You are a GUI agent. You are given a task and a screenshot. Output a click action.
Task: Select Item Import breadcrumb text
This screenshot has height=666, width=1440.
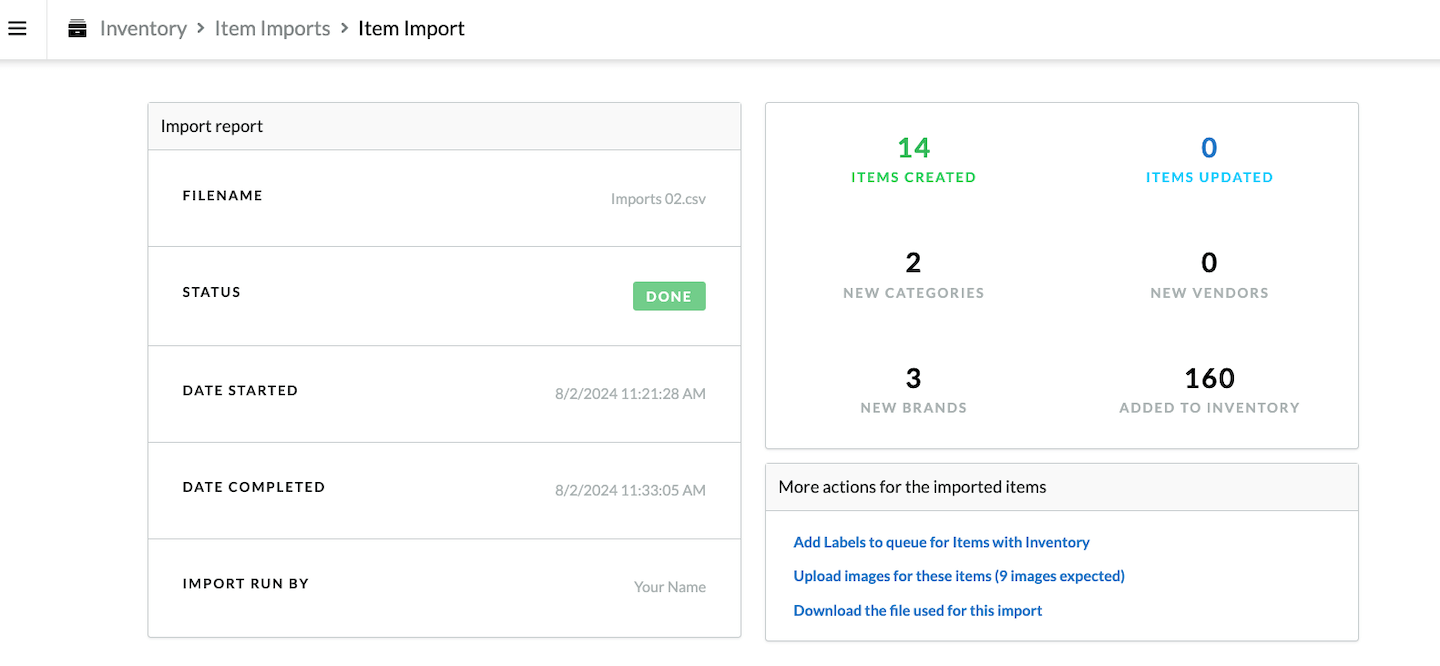[411, 29]
